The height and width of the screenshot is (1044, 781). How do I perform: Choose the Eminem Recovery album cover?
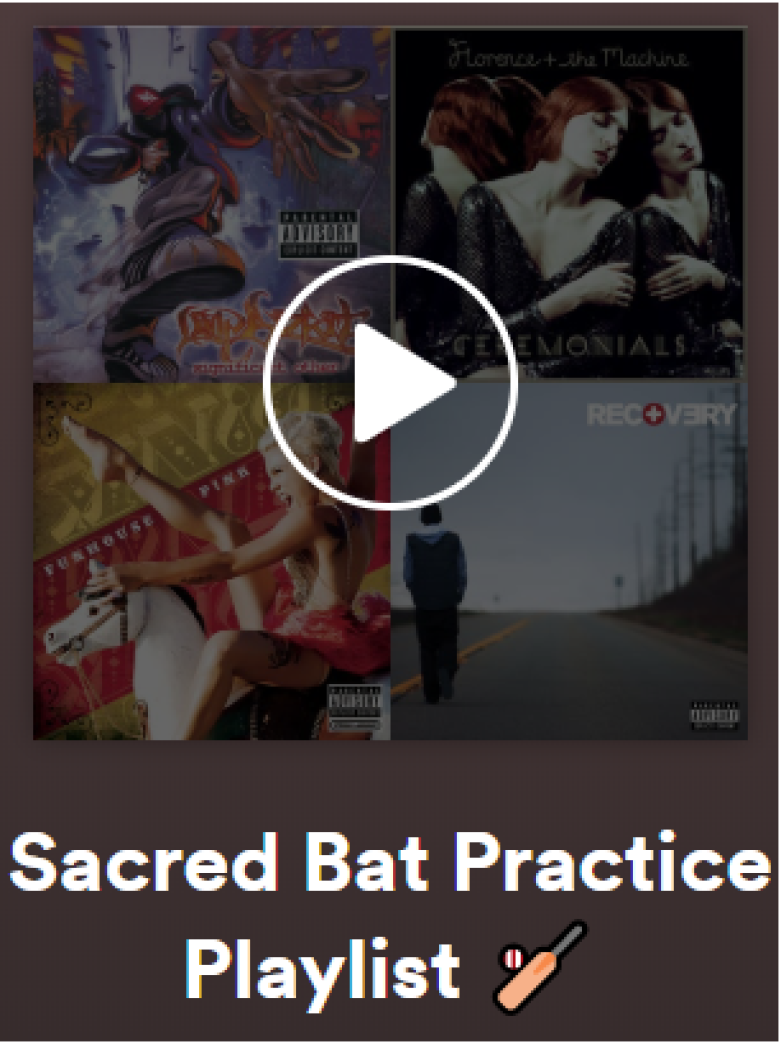pyautogui.click(x=569, y=561)
